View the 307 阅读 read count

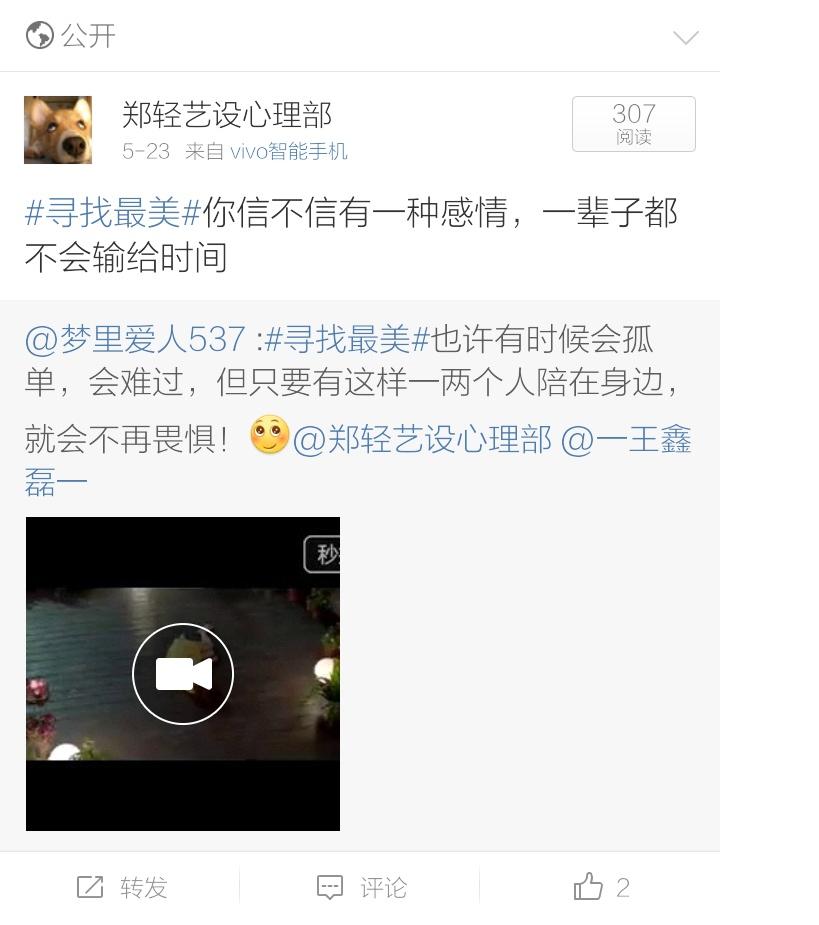pyautogui.click(x=634, y=124)
